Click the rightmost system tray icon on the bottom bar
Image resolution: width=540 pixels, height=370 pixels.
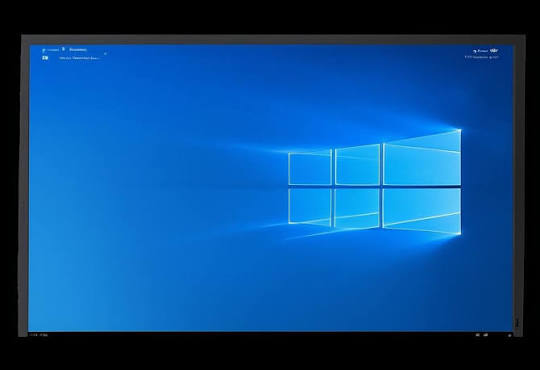coord(509,335)
